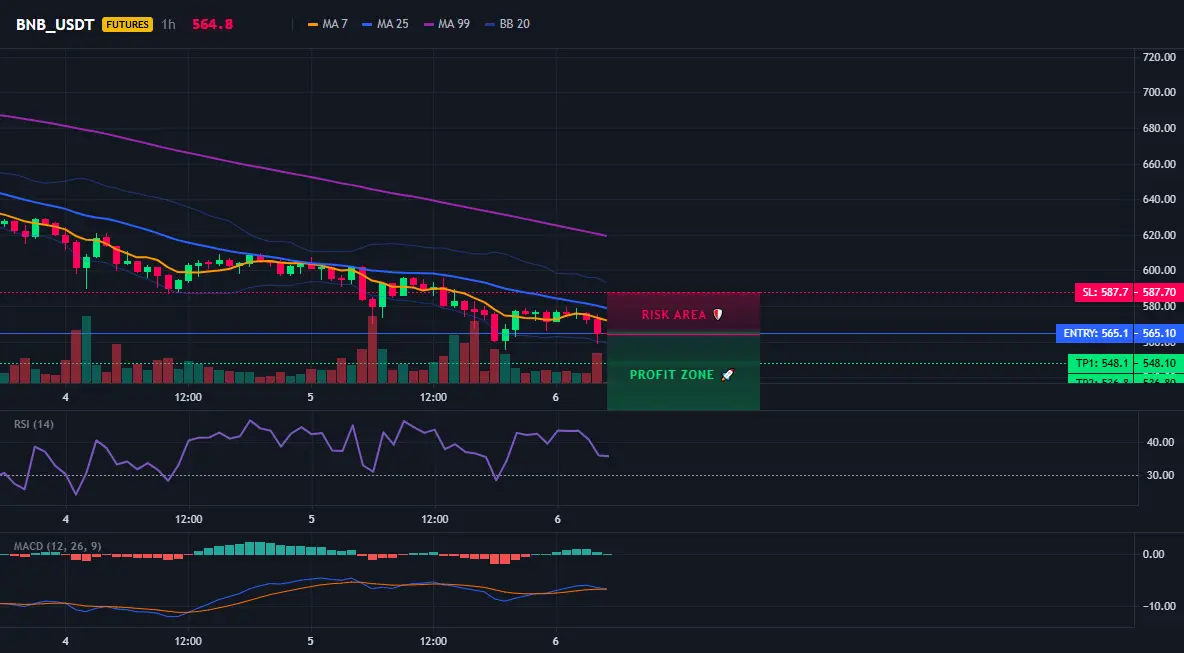The image size is (1184, 653).
Task: Click the MACD (12, 26, 9) indicator label
Action: point(57,546)
